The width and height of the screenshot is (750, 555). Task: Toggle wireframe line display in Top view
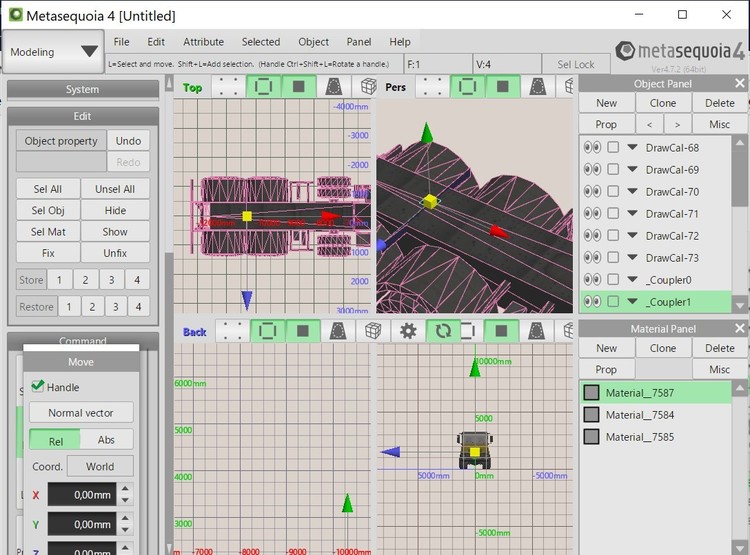(x=263, y=87)
